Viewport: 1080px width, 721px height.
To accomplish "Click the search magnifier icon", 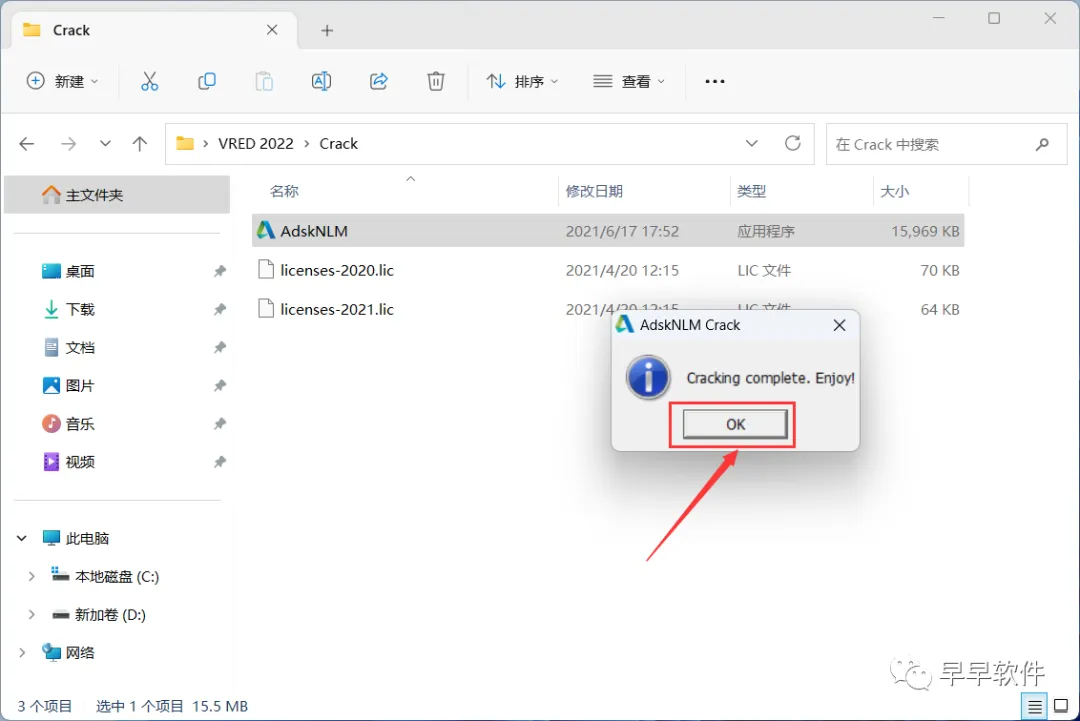I will [x=1042, y=144].
